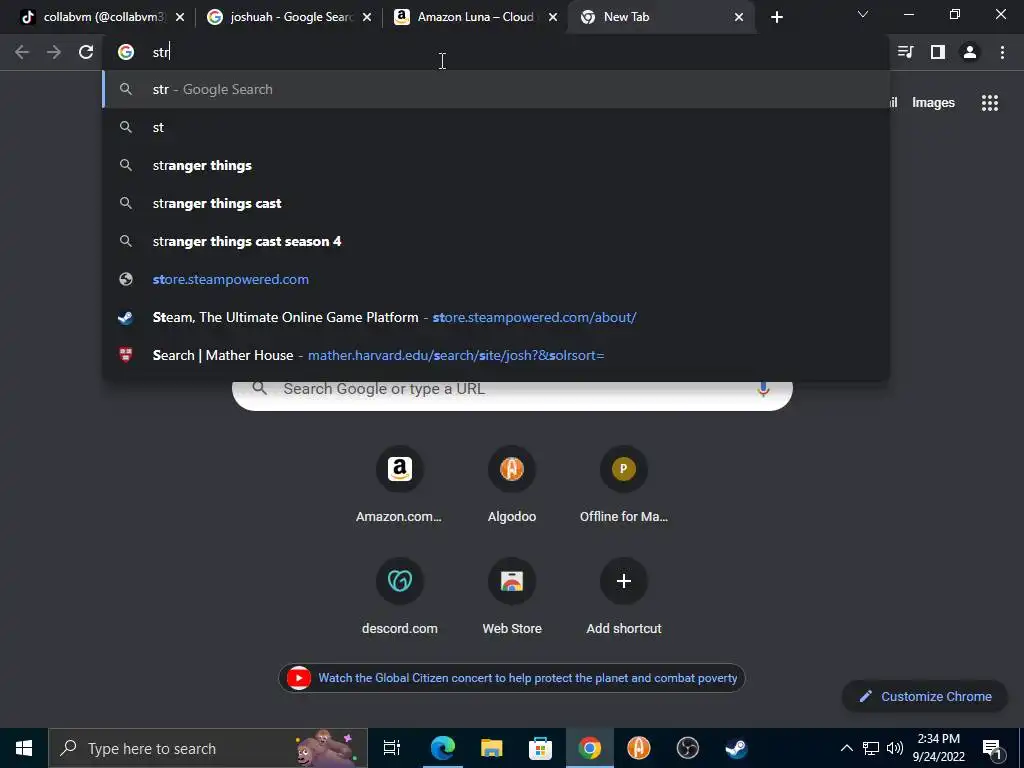Open the Algodoo shortcut tile
The height and width of the screenshot is (768, 1024).
(511, 485)
